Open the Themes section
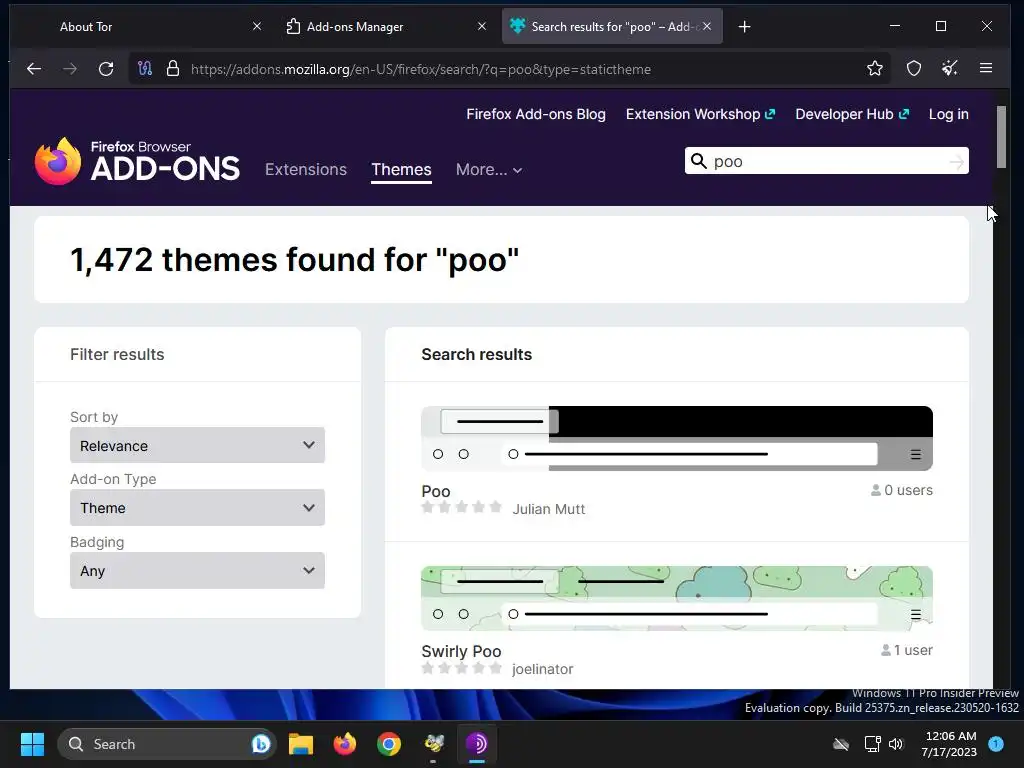The width and height of the screenshot is (1024, 768). coord(401,169)
